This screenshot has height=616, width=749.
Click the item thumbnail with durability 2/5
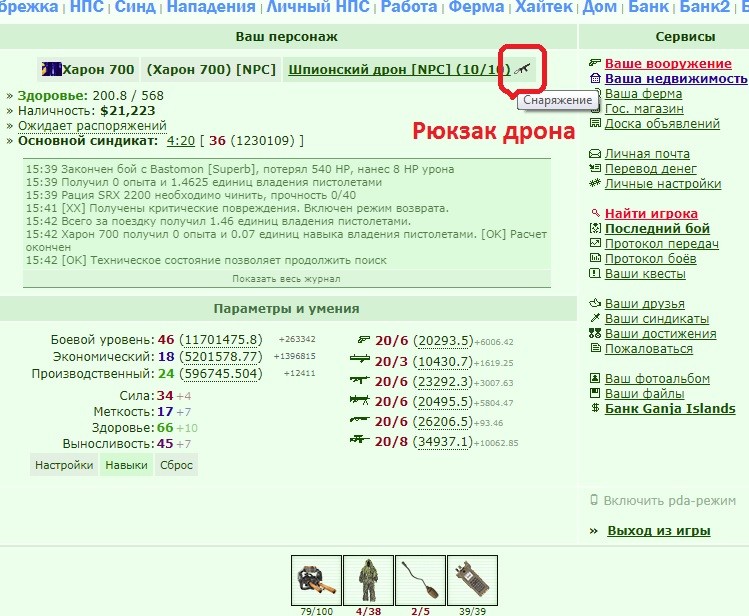pyautogui.click(x=420, y=580)
